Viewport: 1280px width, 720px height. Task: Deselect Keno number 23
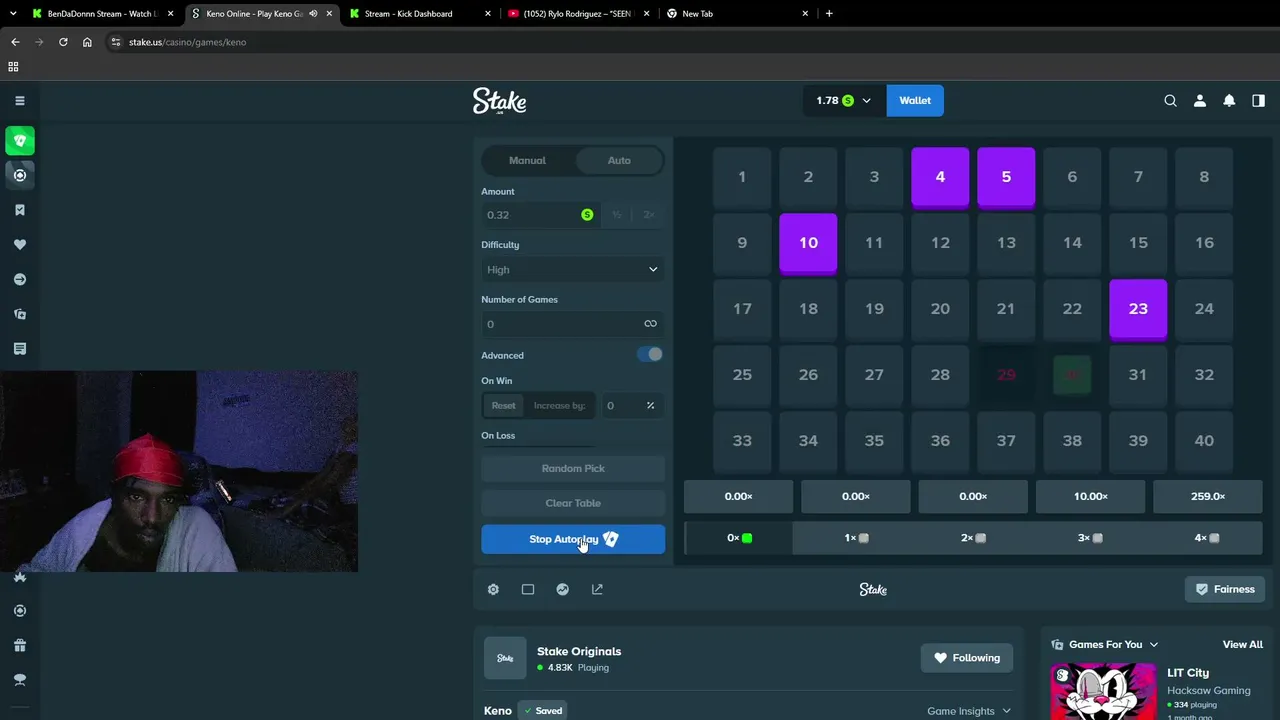coord(1138,309)
